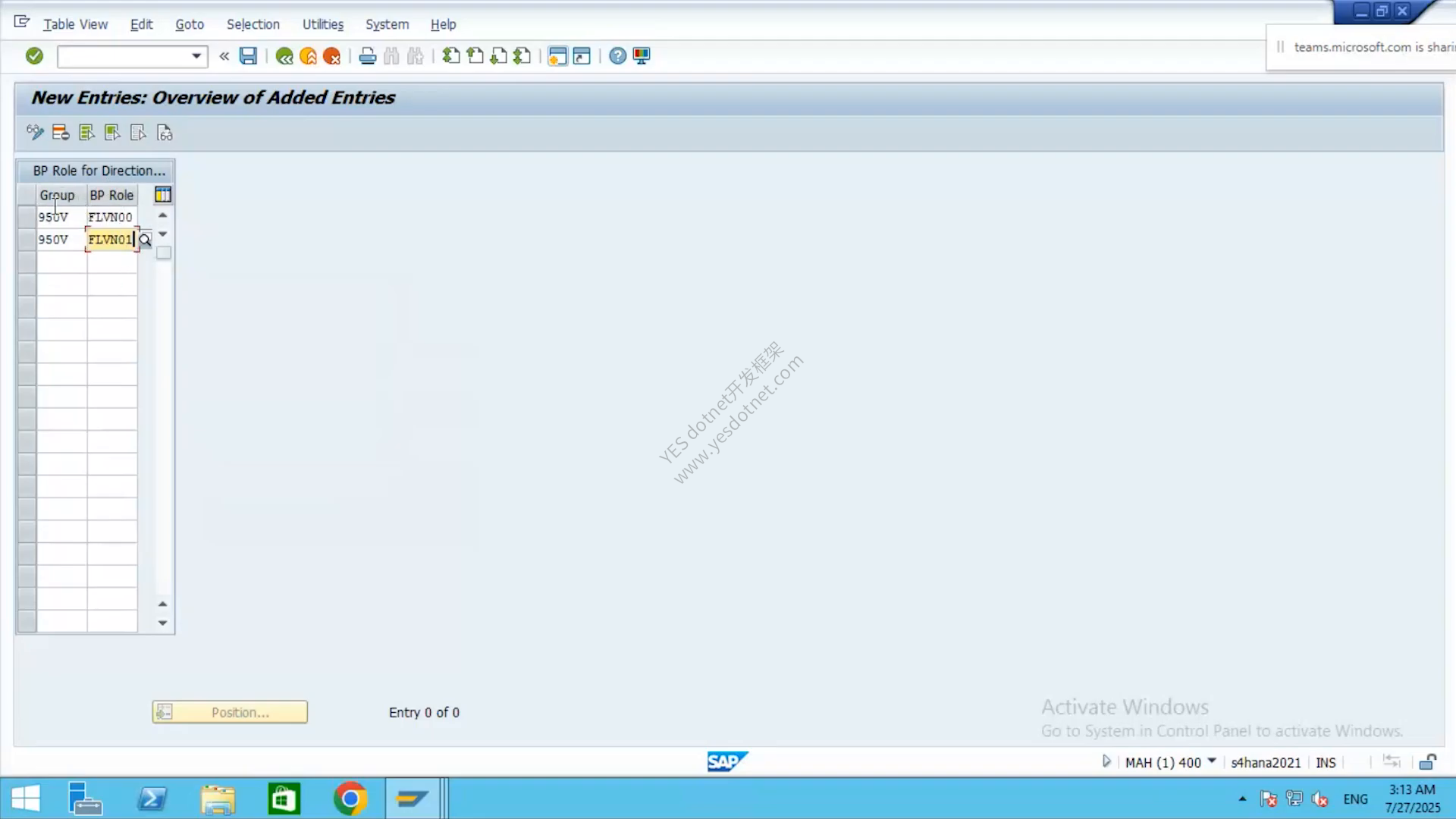Open table column settings icon
This screenshot has width=1456, height=819.
tap(163, 195)
